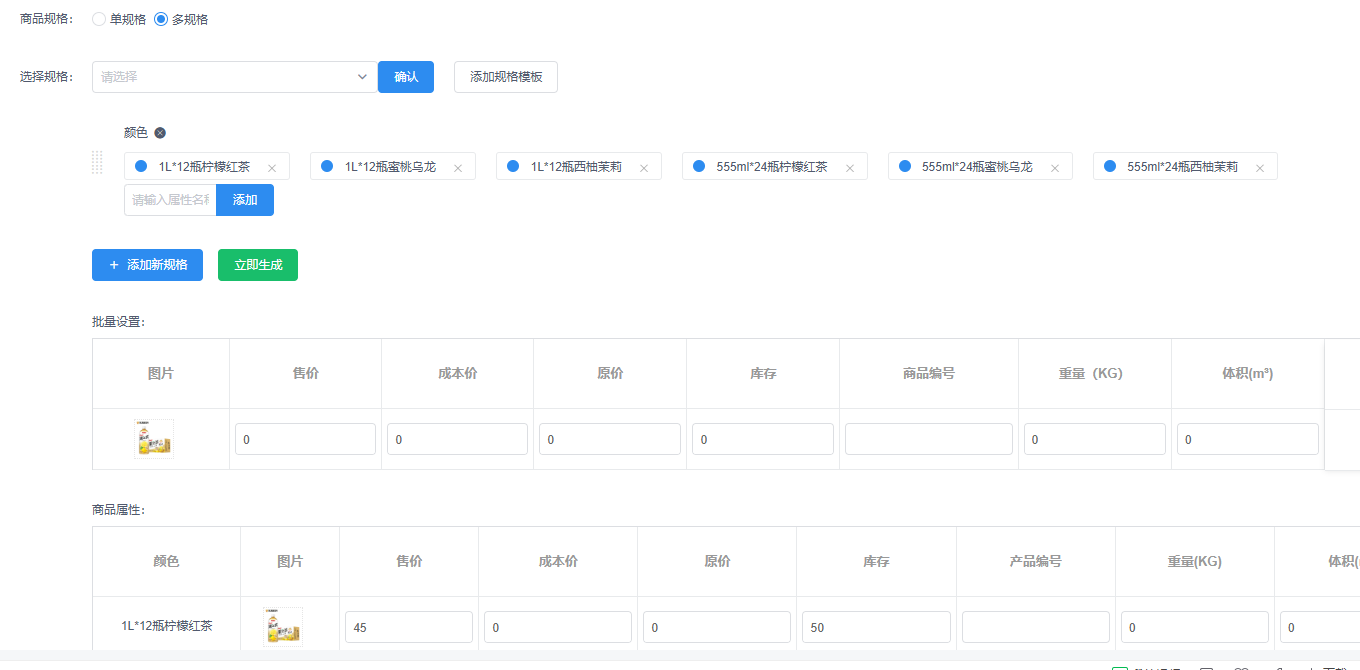Remove the 555ml*24瓶柠檬红茶 tag
The image size is (1360, 670).
click(850, 168)
